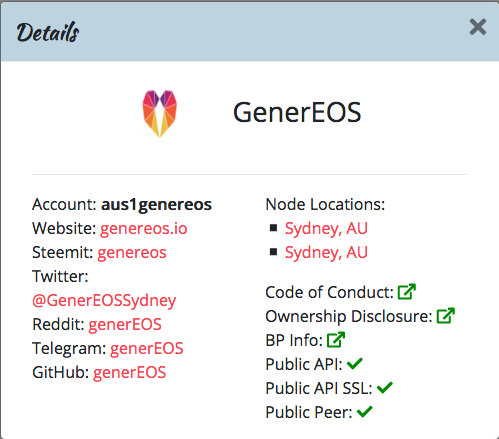Open the Steemit genereos profile link
This screenshot has width=499, height=439.
[x=132, y=253]
